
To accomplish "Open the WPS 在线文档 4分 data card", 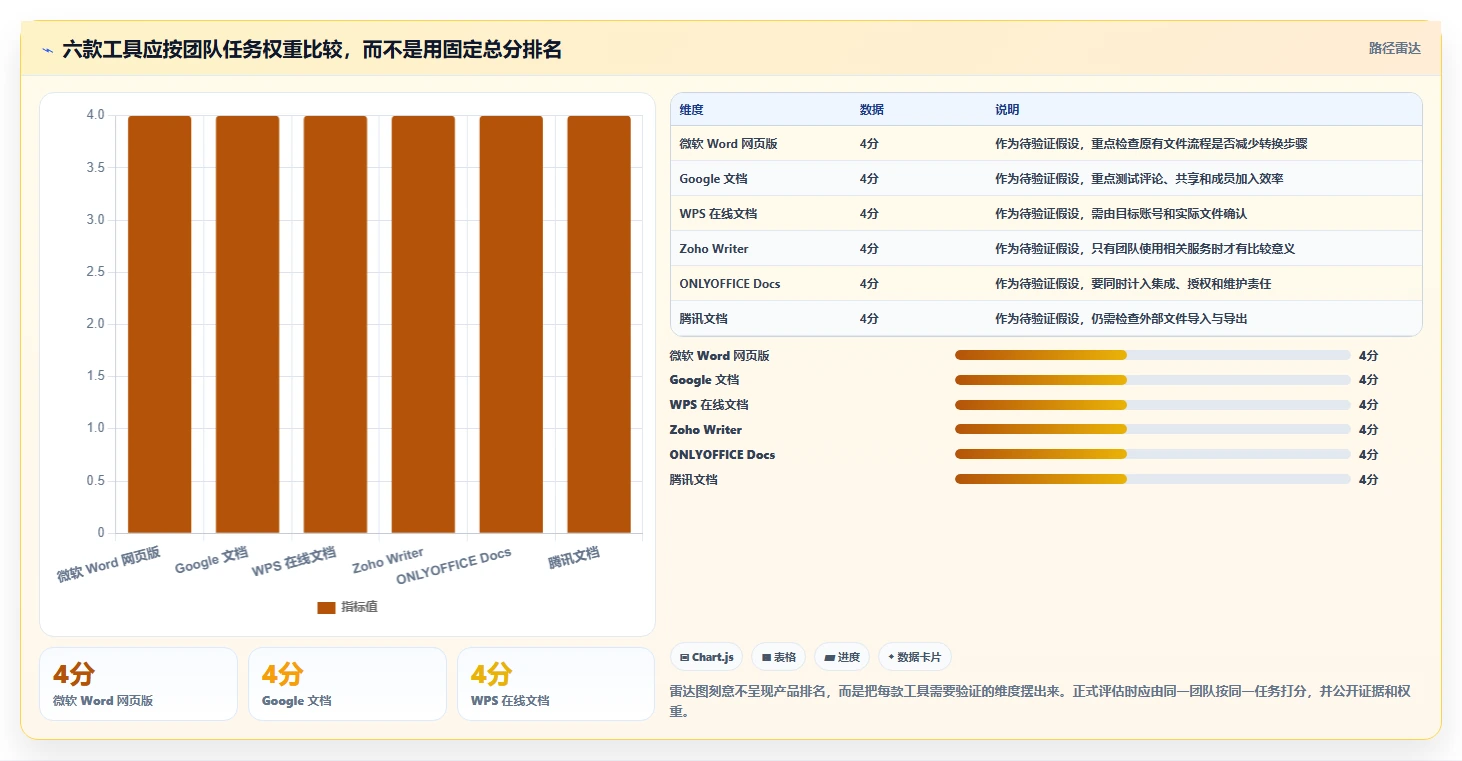I will tap(556, 684).
